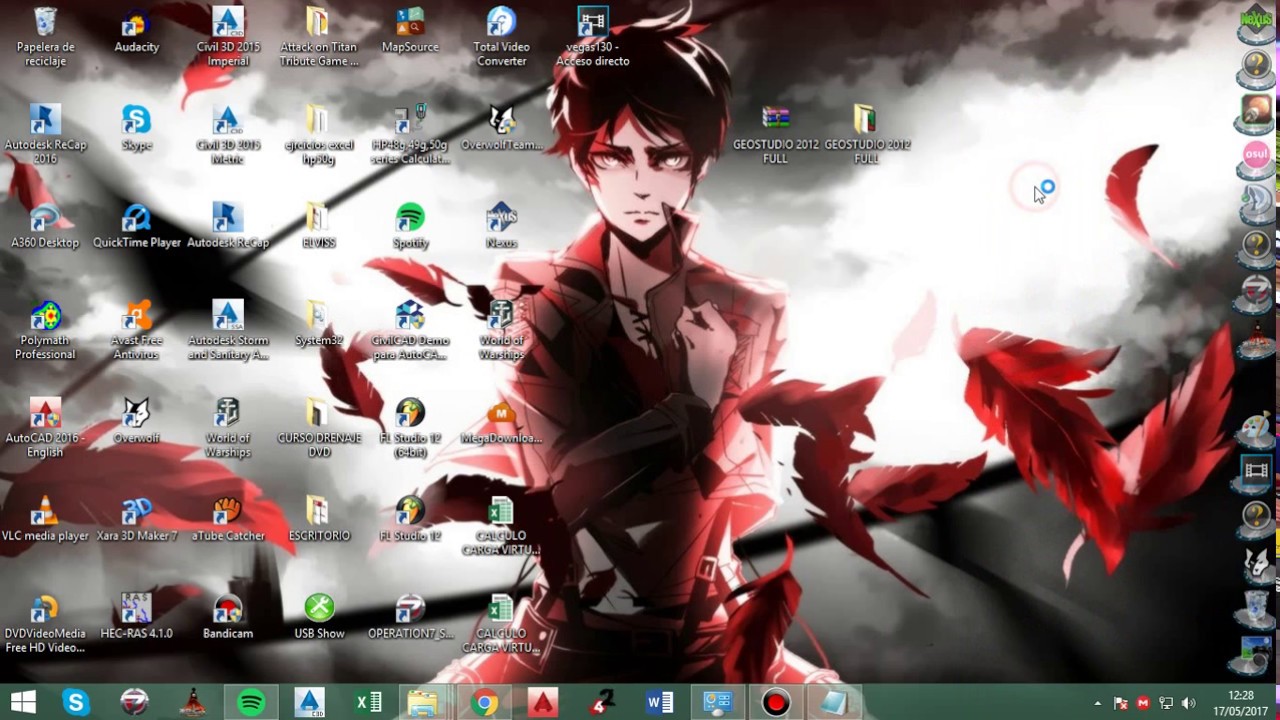Open the ESCRITORIO folder icon
Screen dimensions: 1280x720
point(319,519)
